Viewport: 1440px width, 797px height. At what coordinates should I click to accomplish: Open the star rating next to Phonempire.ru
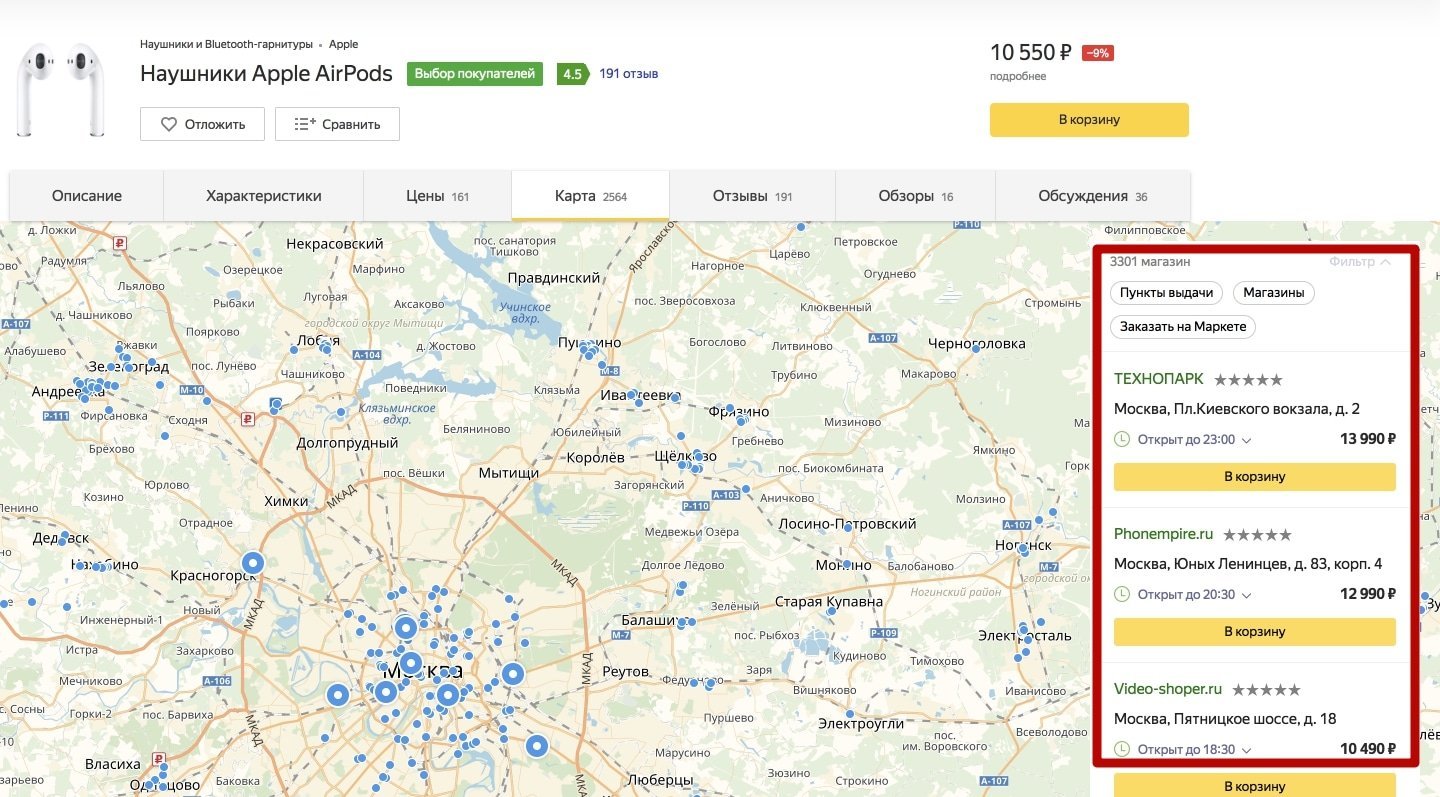(1257, 535)
